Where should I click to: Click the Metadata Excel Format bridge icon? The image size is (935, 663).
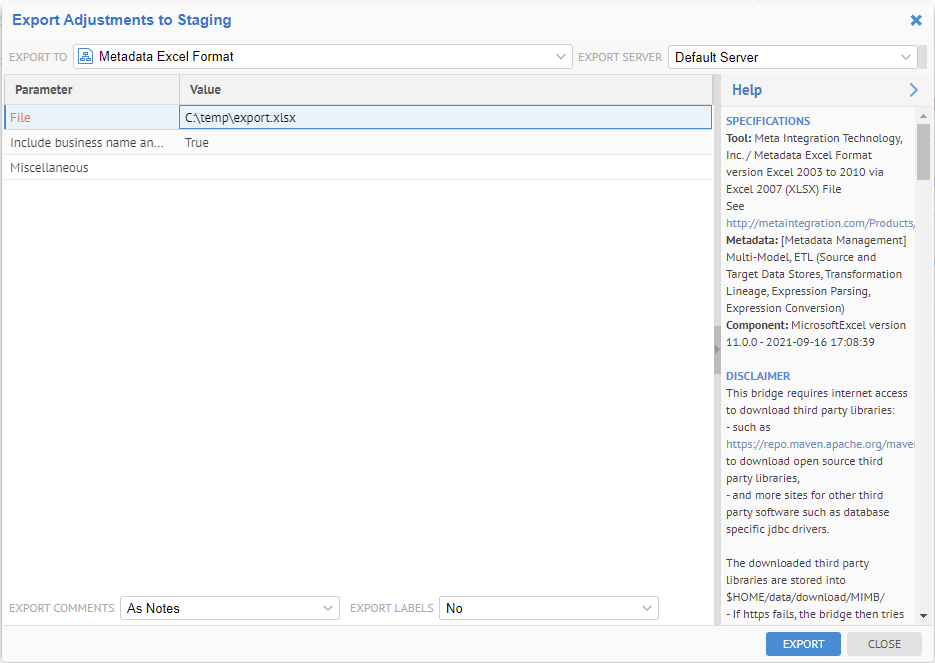click(87, 57)
